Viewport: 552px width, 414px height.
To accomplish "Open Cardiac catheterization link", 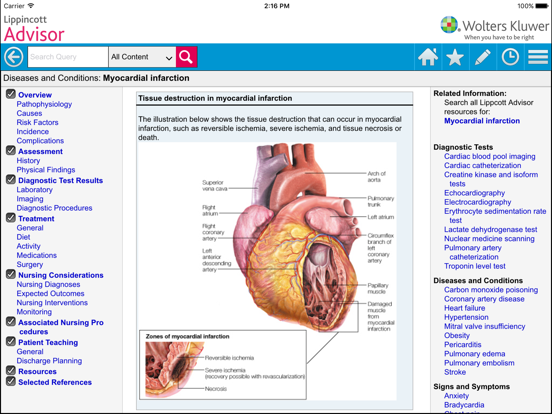I will [x=483, y=165].
